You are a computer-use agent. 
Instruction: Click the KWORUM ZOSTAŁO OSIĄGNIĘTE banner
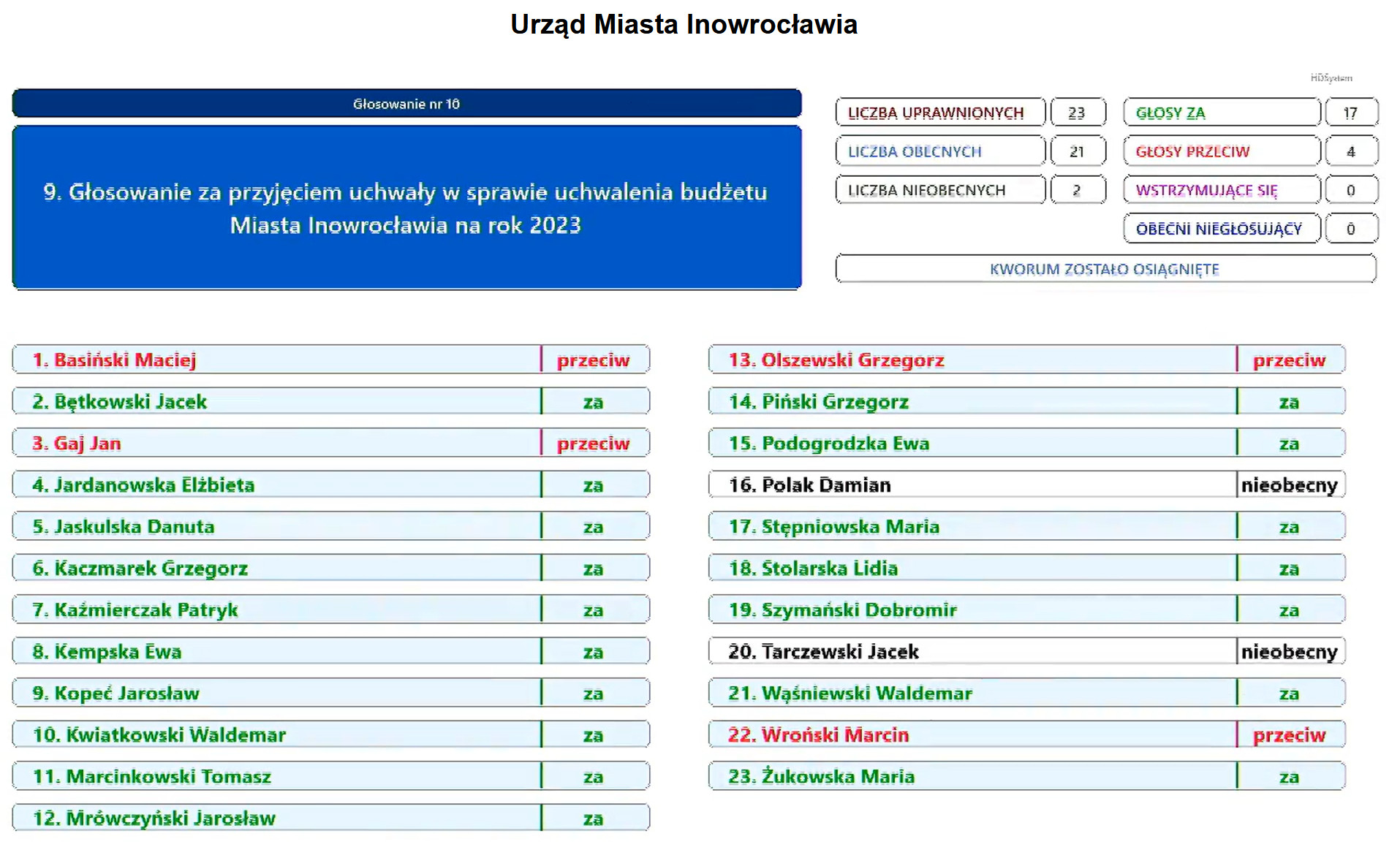click(x=1105, y=269)
